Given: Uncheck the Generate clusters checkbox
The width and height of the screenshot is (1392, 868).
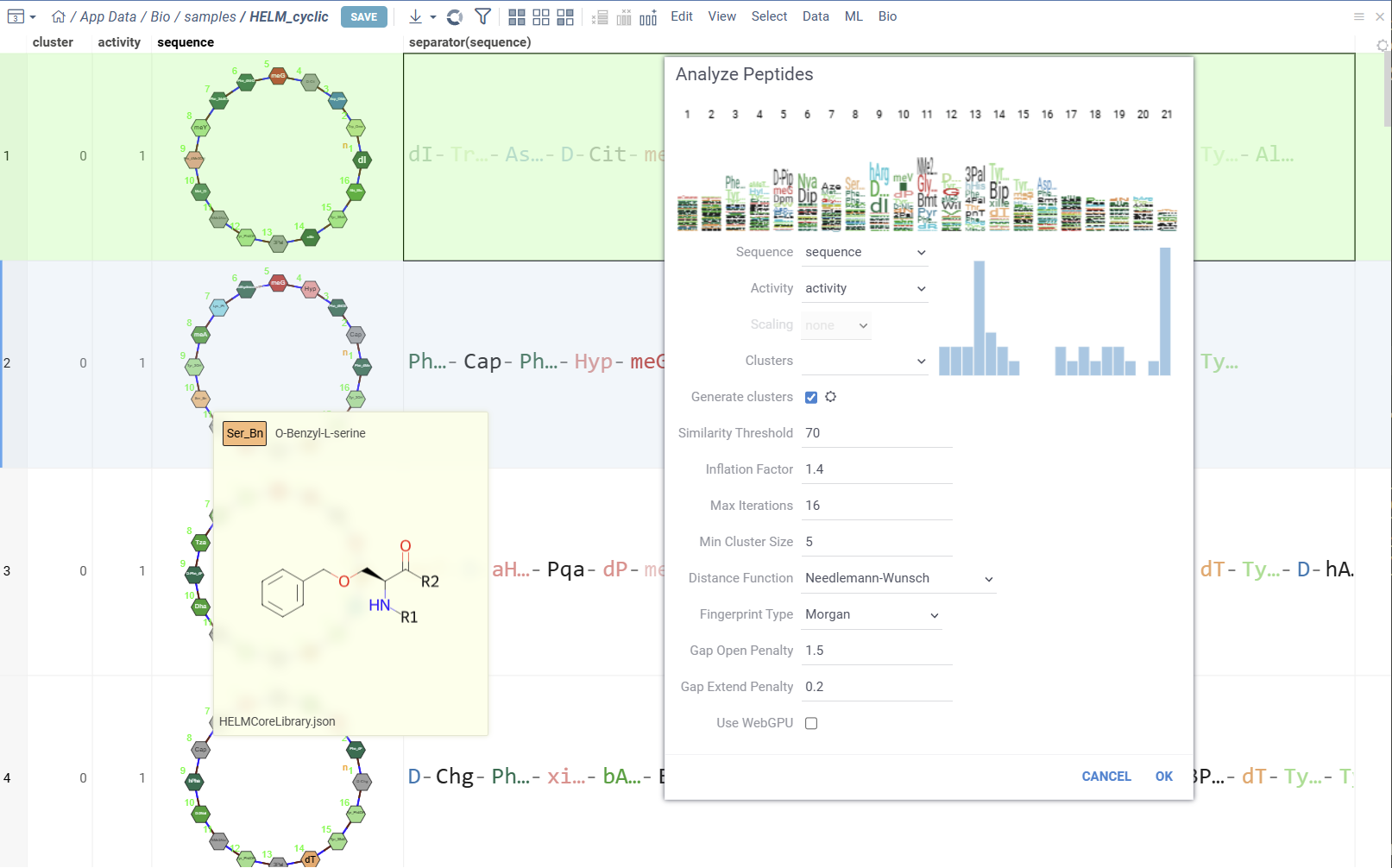Looking at the screenshot, I should tap(810, 397).
